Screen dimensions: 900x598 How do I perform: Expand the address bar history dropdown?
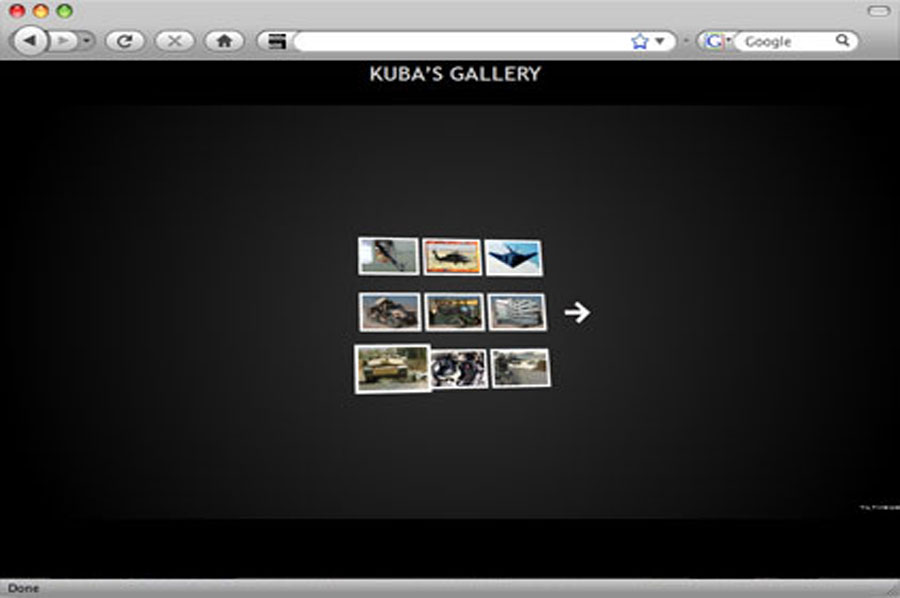660,41
